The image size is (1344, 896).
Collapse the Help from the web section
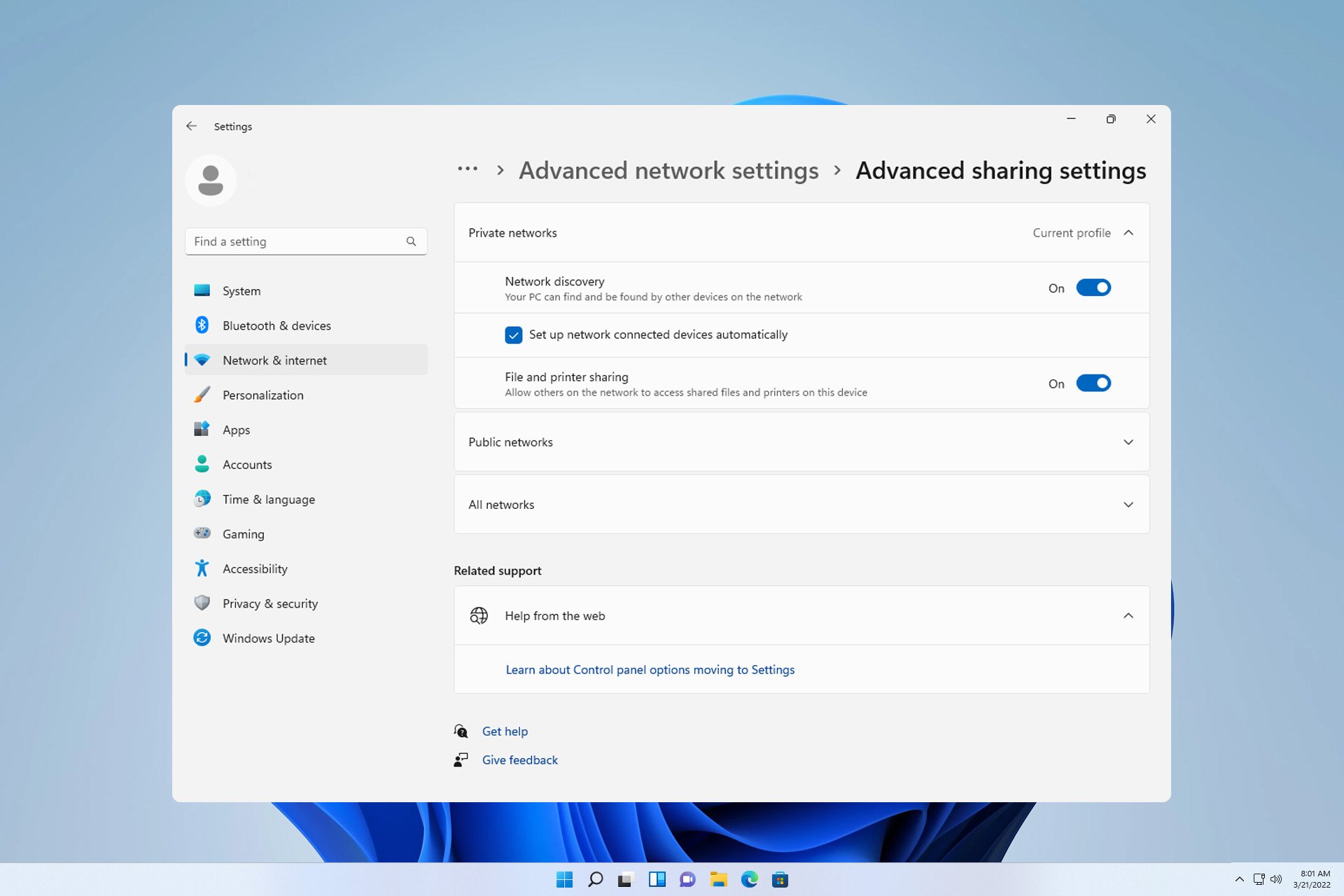tap(1128, 615)
